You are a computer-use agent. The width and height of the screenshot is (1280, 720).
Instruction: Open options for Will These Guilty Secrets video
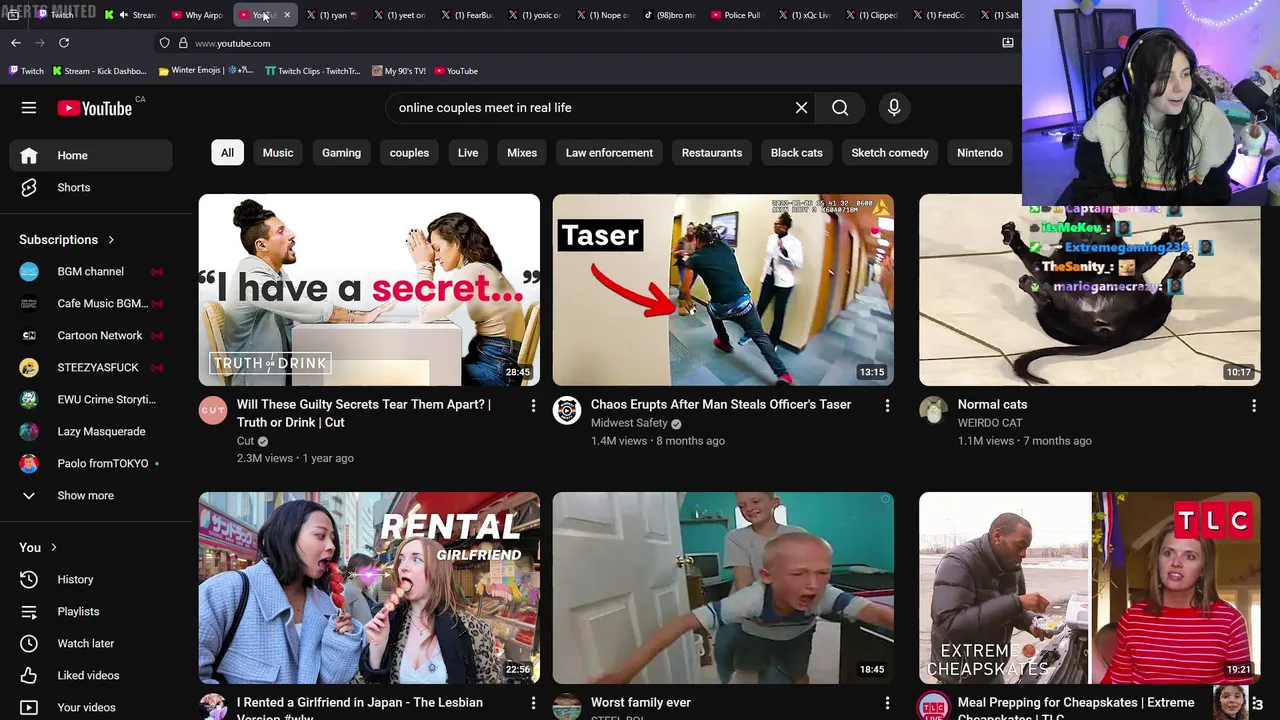coord(533,405)
